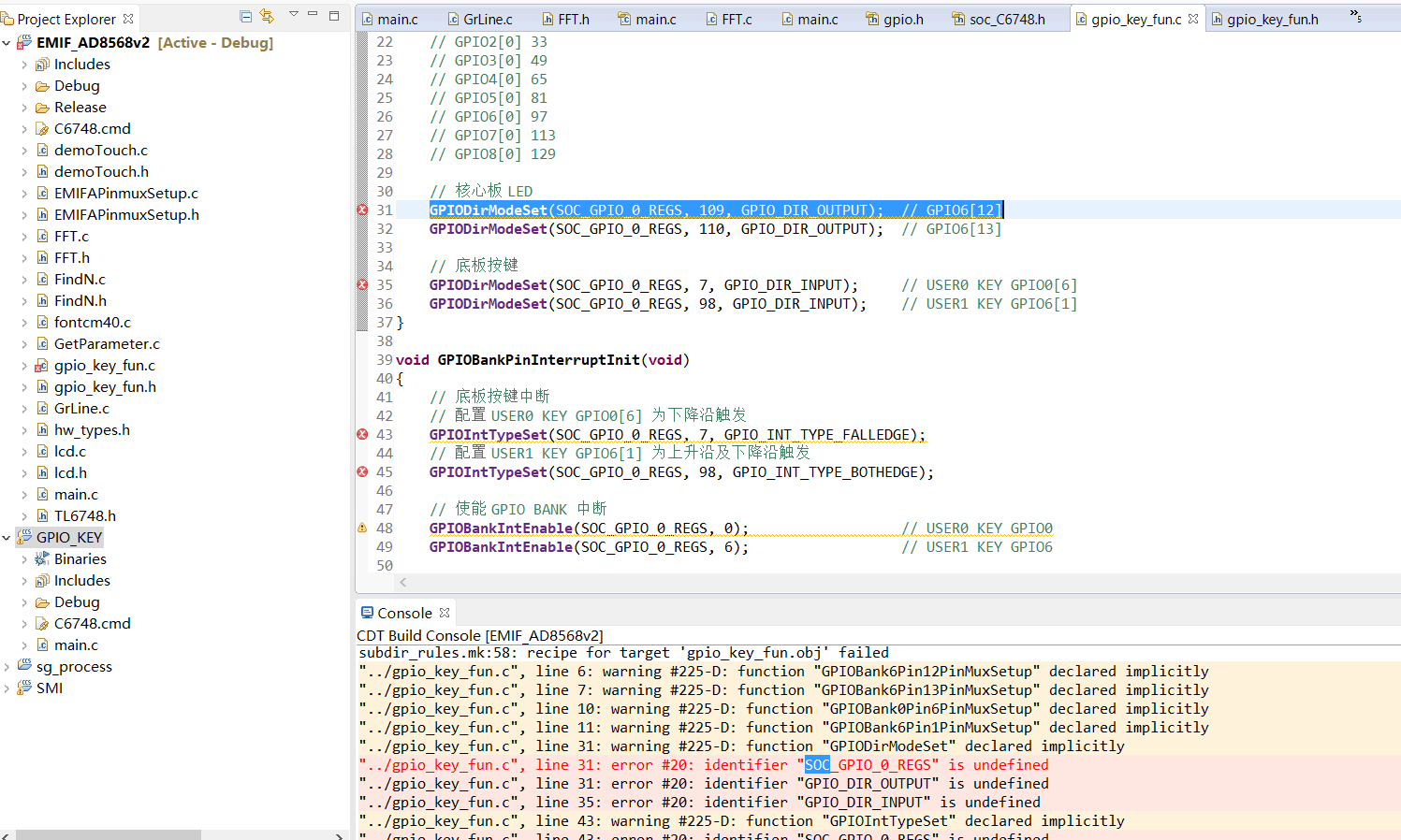The width and height of the screenshot is (1401, 840).
Task: Expand the Debug folder under EMIF_AD8568v2
Action: click(x=24, y=86)
